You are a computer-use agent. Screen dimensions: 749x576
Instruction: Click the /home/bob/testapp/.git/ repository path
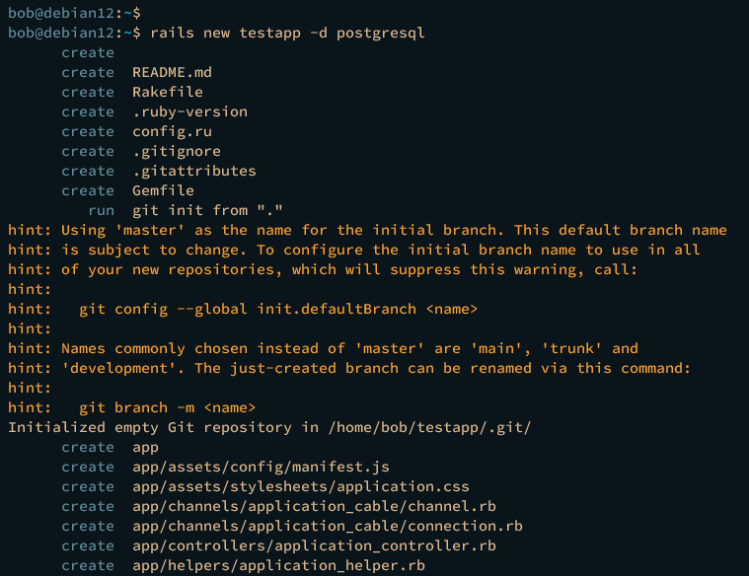(427, 428)
